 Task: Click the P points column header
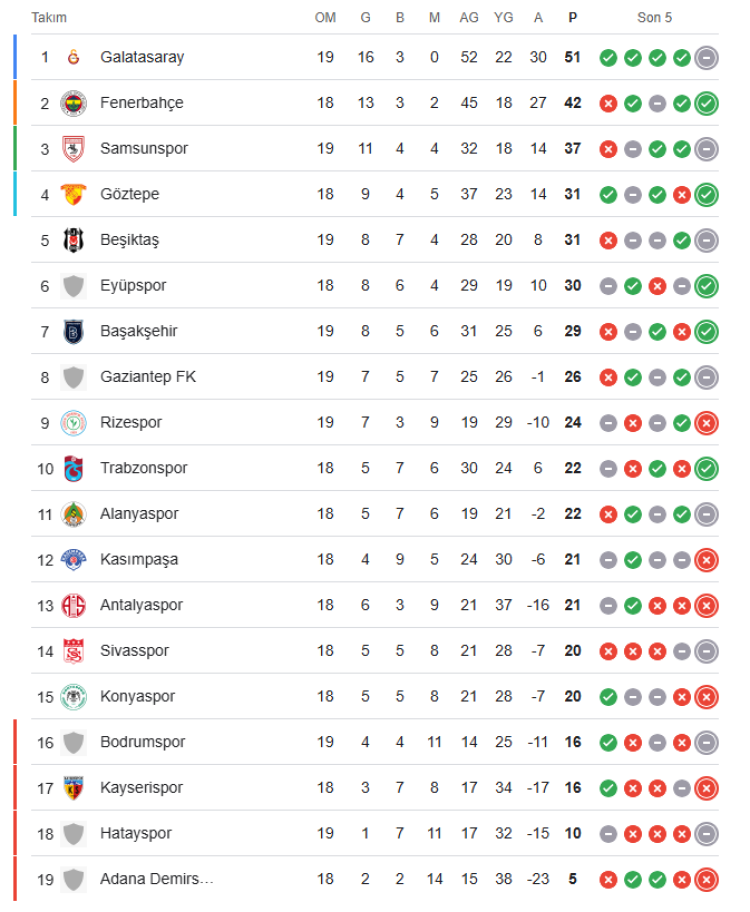[x=572, y=18]
